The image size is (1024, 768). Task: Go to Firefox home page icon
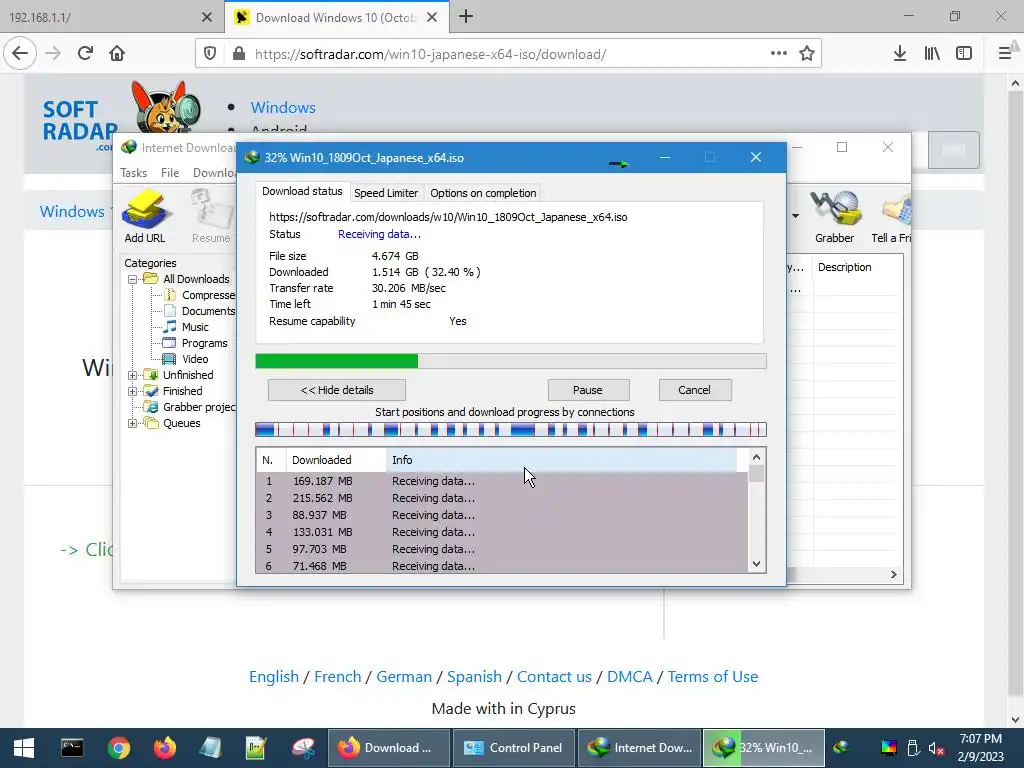(x=117, y=53)
